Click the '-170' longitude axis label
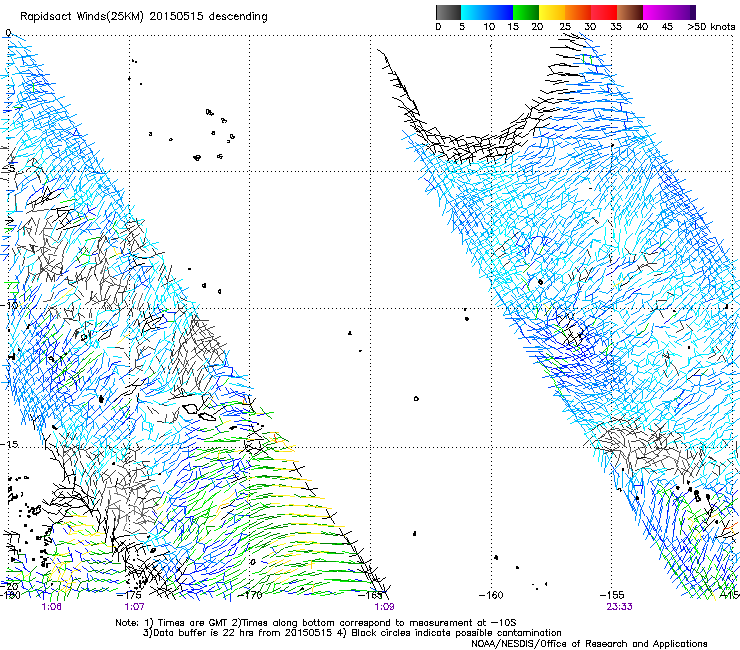Image resolution: width=740 pixels, height=650 pixels. (x=250, y=595)
